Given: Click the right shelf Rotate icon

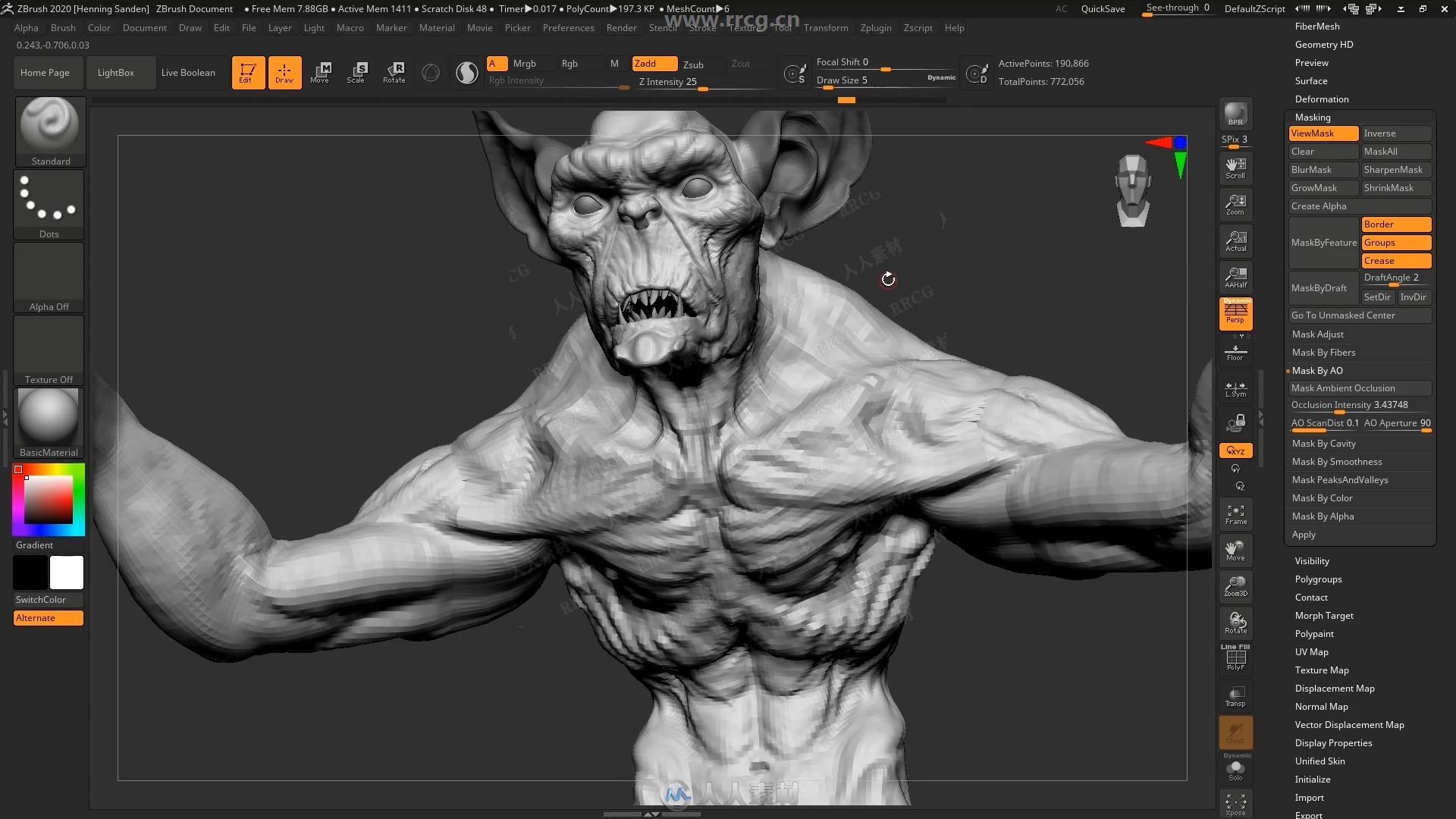Looking at the screenshot, I should (1235, 623).
